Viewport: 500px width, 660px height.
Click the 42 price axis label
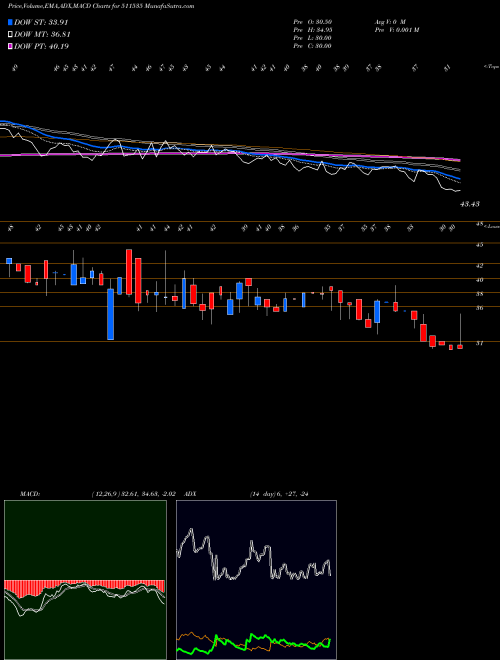point(479,266)
